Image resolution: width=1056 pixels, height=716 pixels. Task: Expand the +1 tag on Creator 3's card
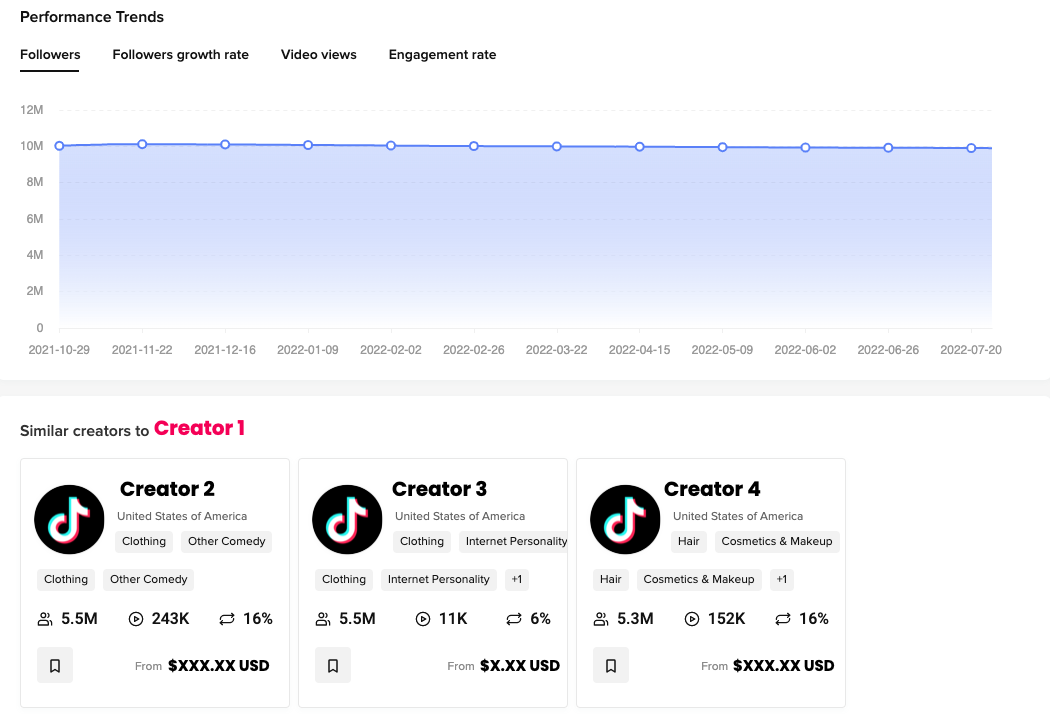[x=516, y=580]
